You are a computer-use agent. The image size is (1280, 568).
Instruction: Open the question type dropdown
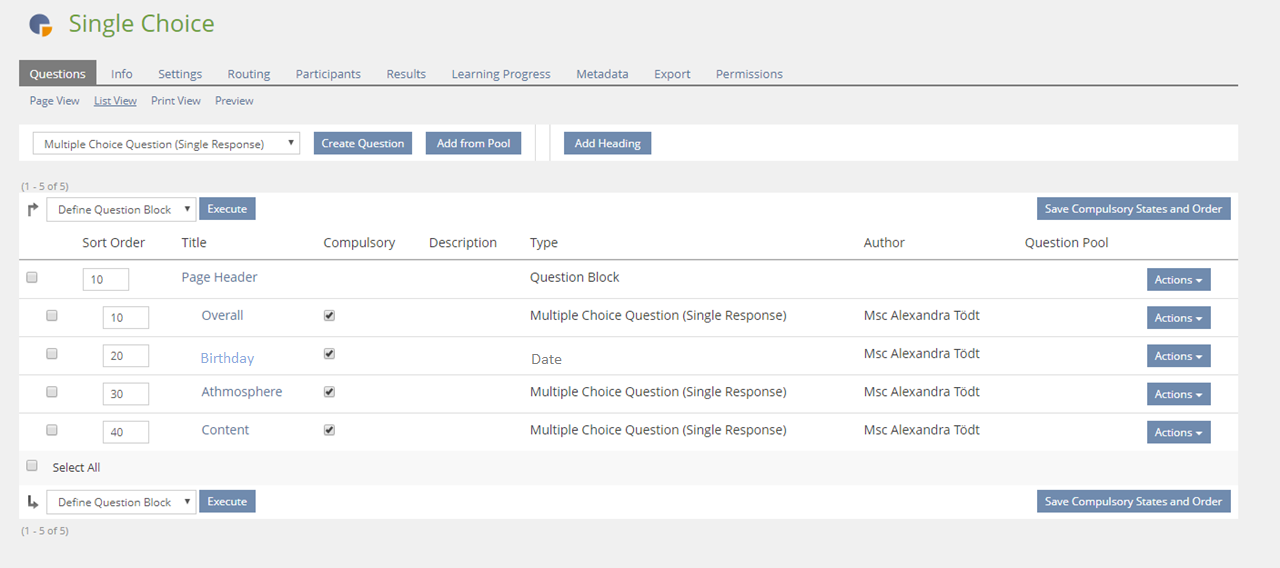pos(166,144)
